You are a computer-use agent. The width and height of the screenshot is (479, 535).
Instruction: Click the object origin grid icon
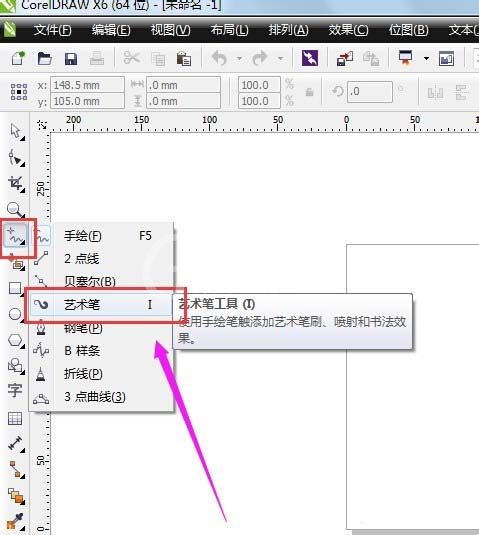(19, 92)
